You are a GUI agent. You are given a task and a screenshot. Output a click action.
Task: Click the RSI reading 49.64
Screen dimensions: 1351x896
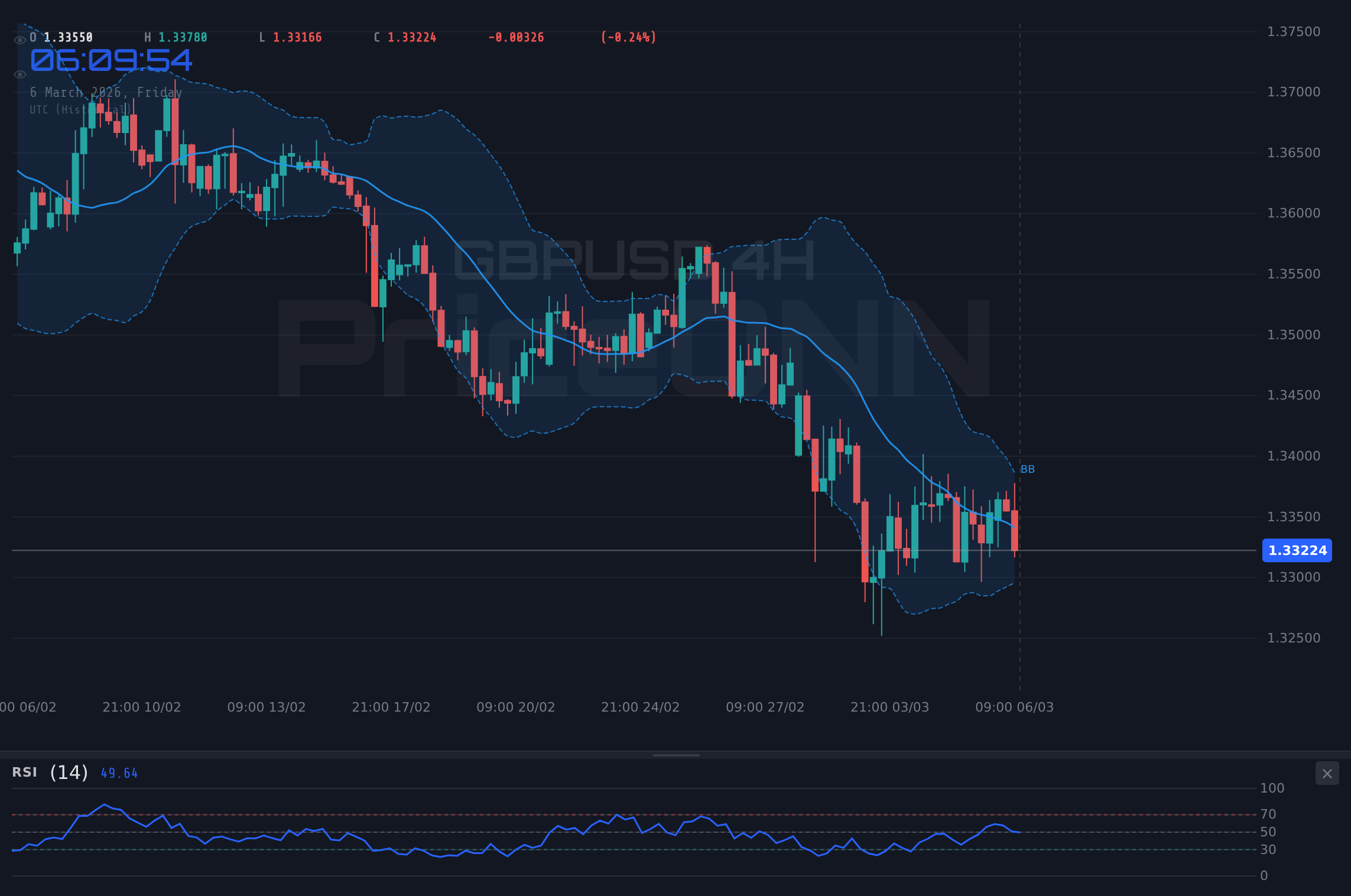tap(119, 774)
